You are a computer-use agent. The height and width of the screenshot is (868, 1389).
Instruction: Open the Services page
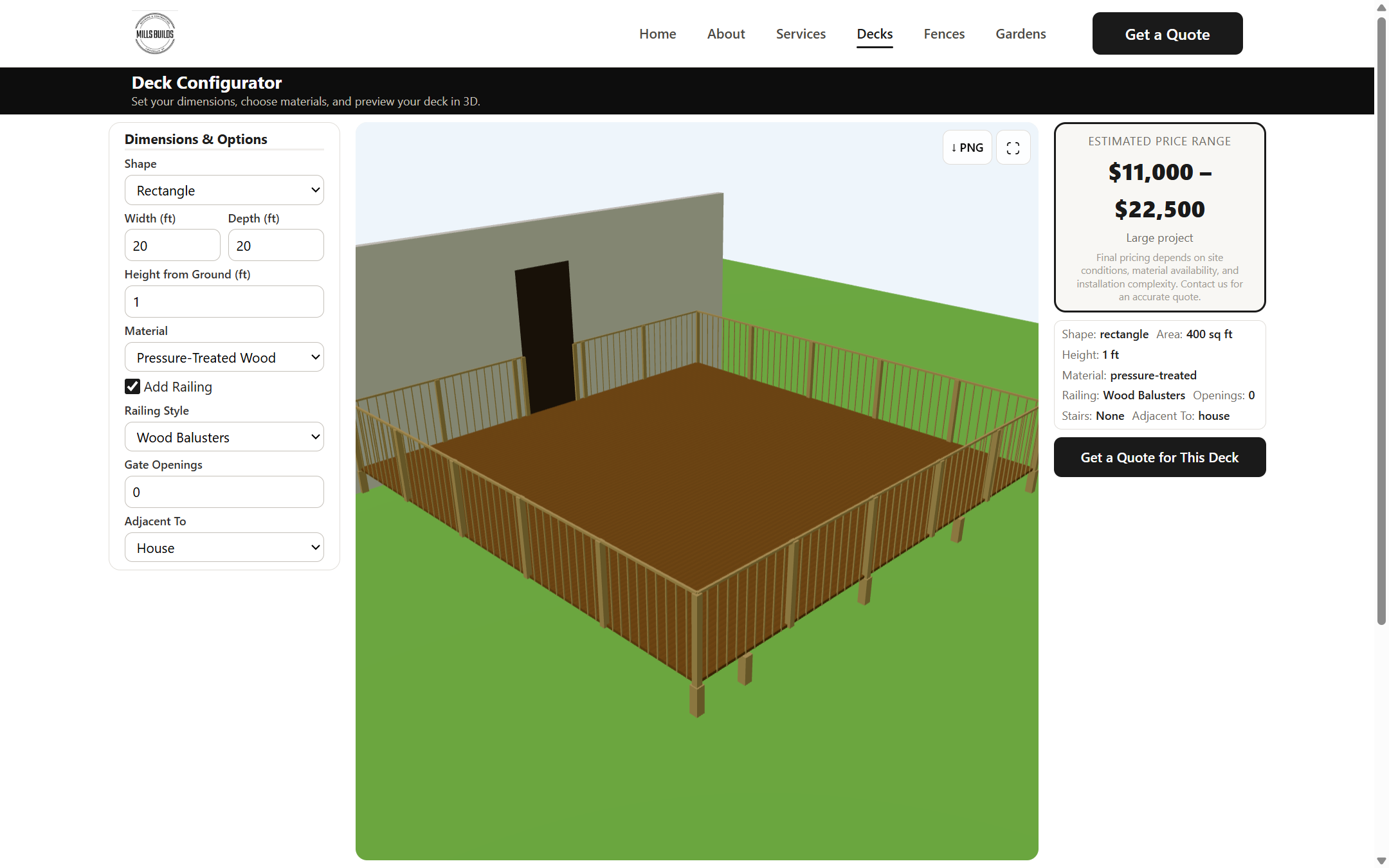pos(801,33)
